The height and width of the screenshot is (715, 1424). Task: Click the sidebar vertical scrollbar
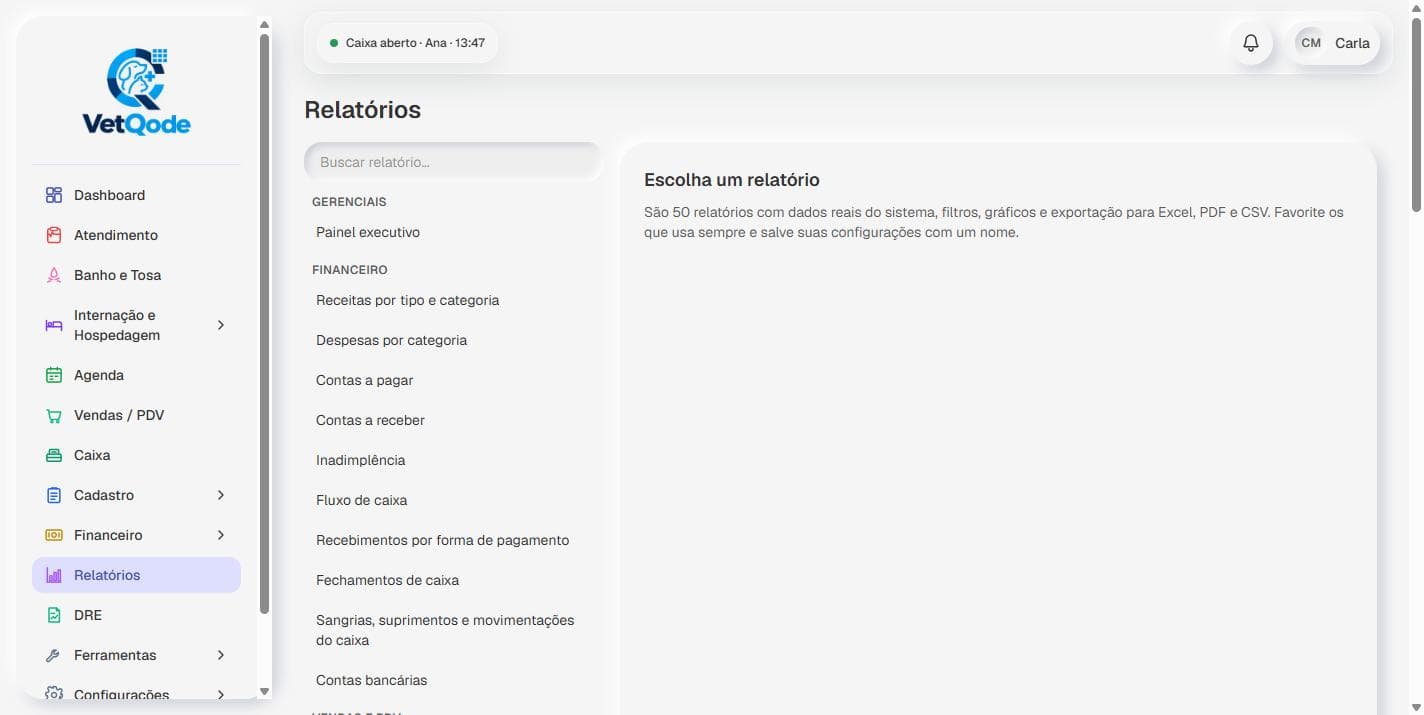pos(264,322)
